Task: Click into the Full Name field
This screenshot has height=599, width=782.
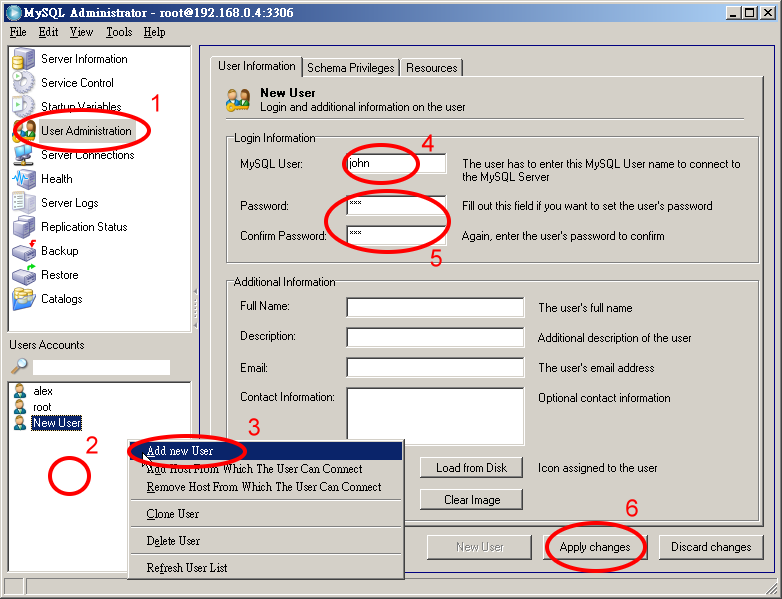Action: (x=435, y=307)
